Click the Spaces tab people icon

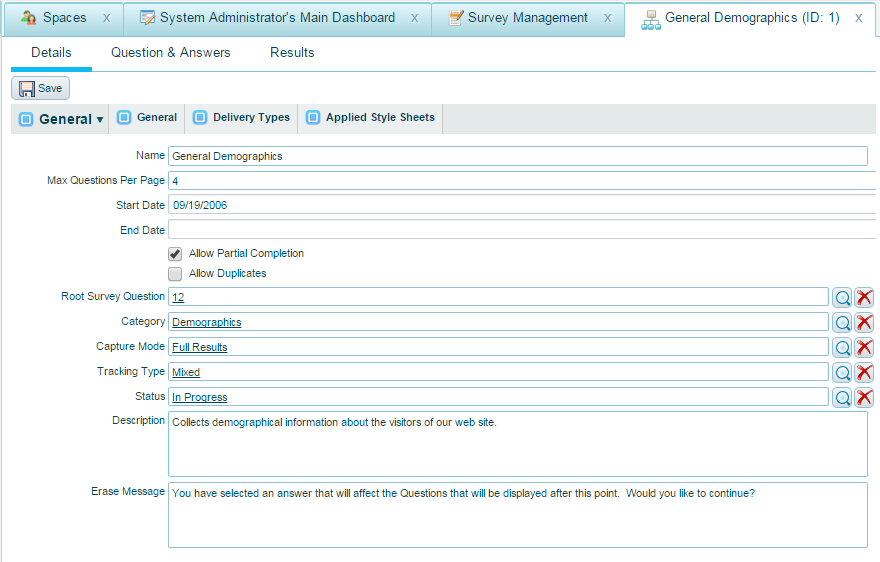[x=29, y=18]
